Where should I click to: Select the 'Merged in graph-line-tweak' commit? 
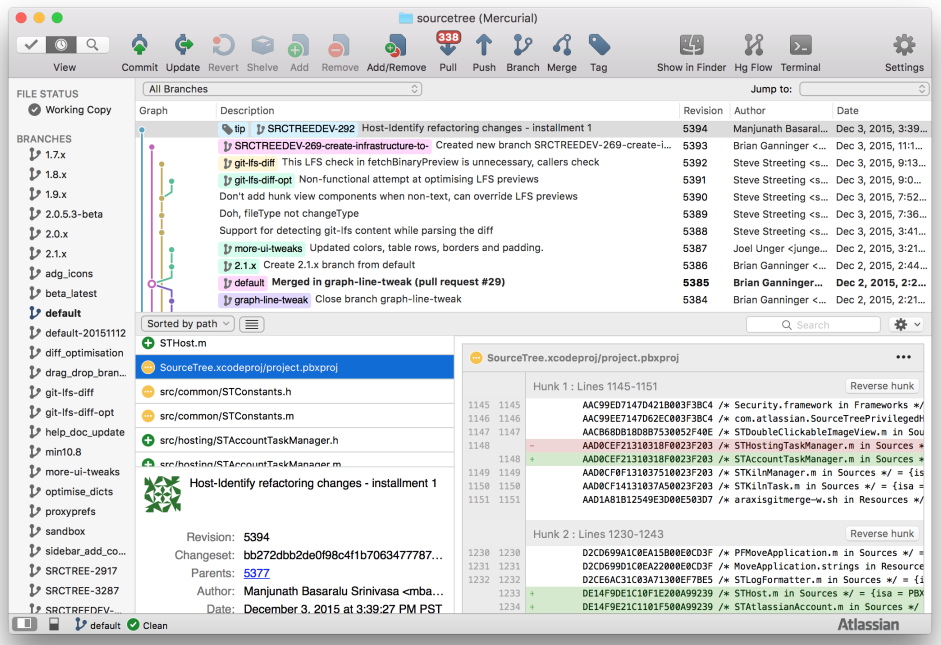coord(534,283)
